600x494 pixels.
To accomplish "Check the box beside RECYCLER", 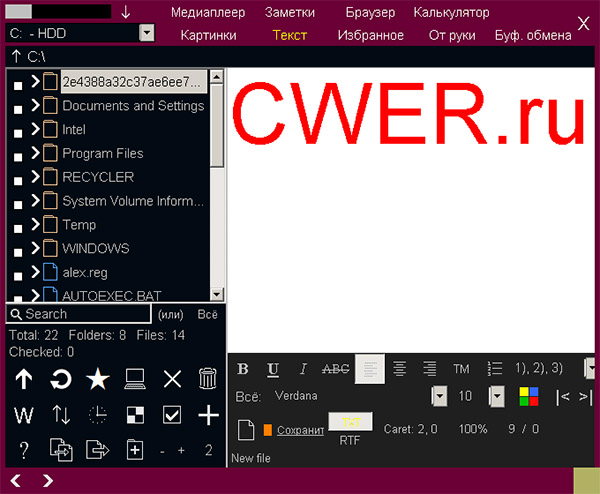I will [18, 181].
